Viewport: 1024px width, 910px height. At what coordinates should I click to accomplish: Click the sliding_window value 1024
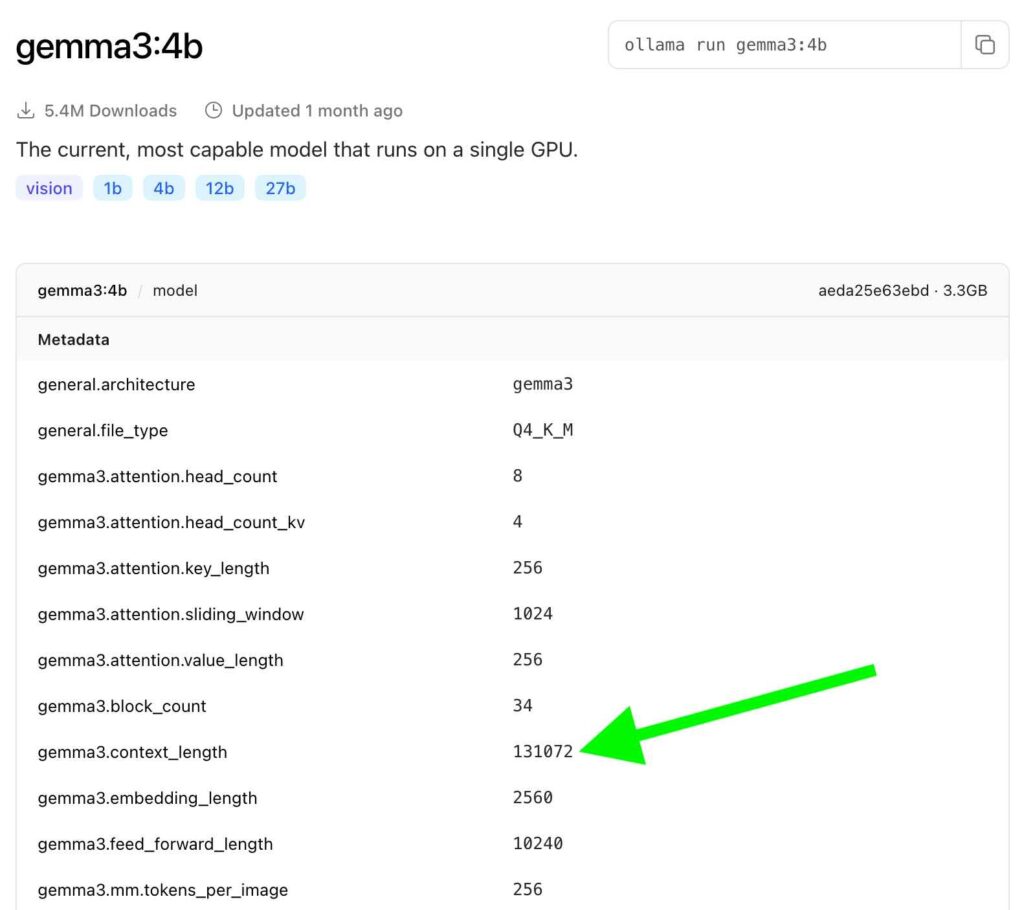[x=532, y=613]
